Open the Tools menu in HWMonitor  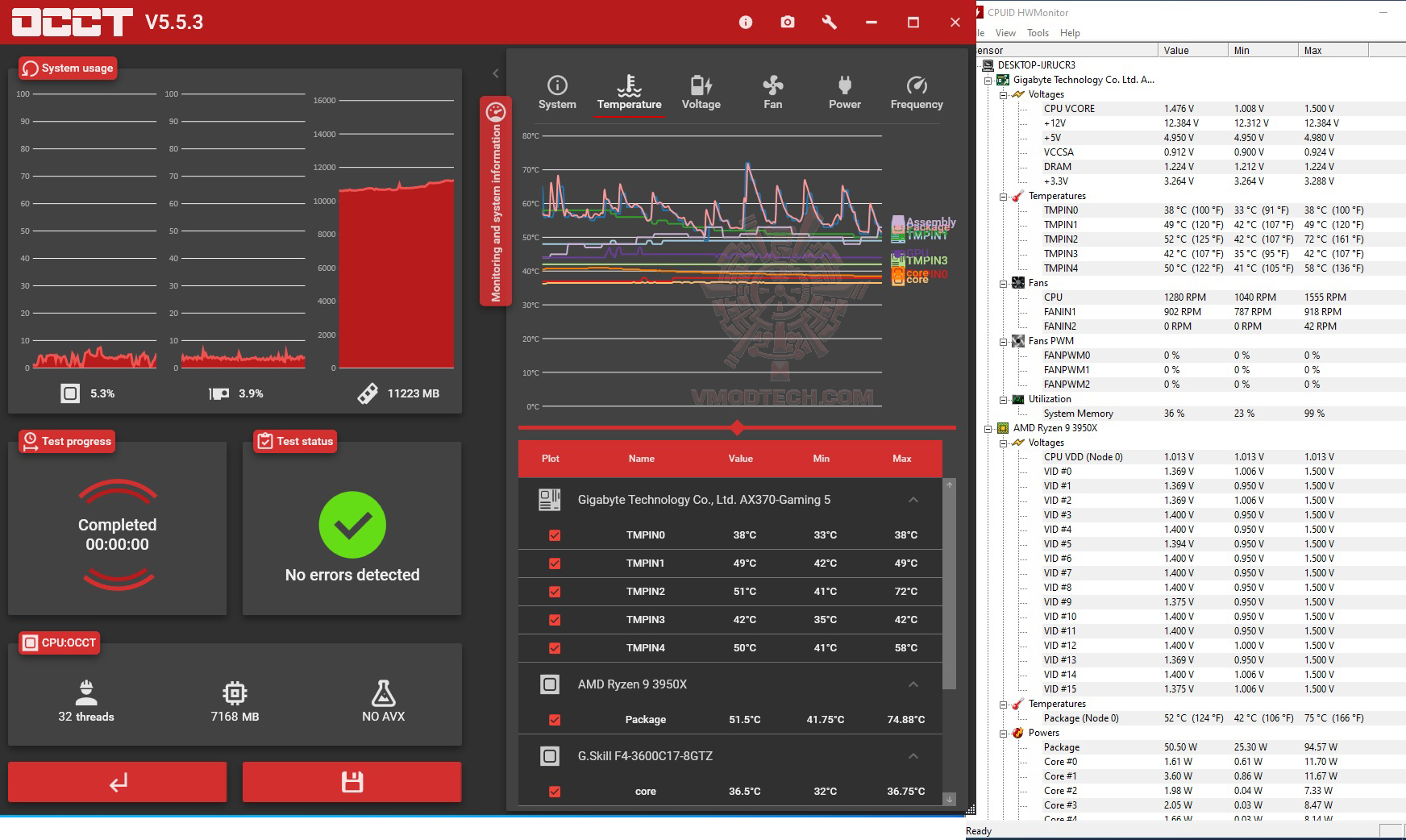coord(1038,33)
